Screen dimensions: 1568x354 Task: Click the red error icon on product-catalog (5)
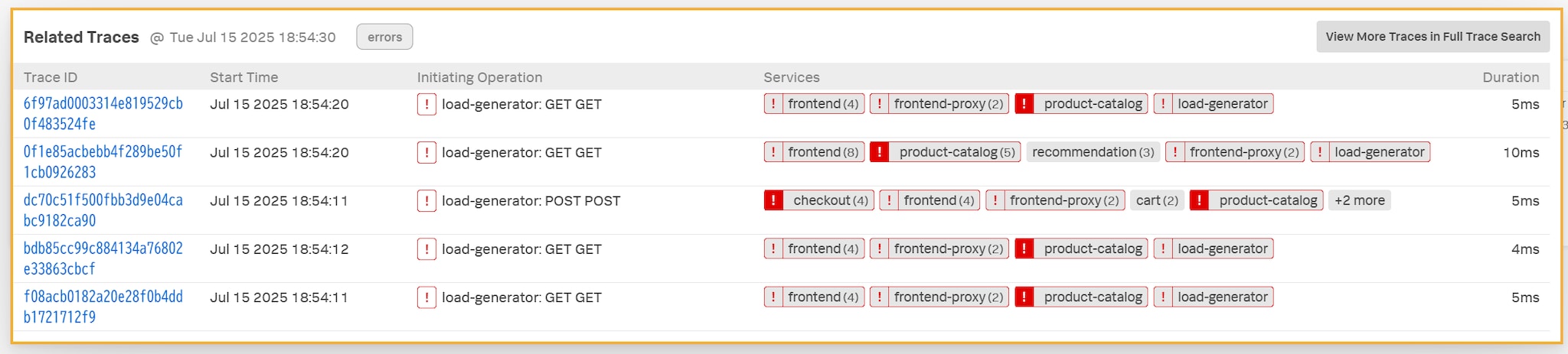pos(880,152)
